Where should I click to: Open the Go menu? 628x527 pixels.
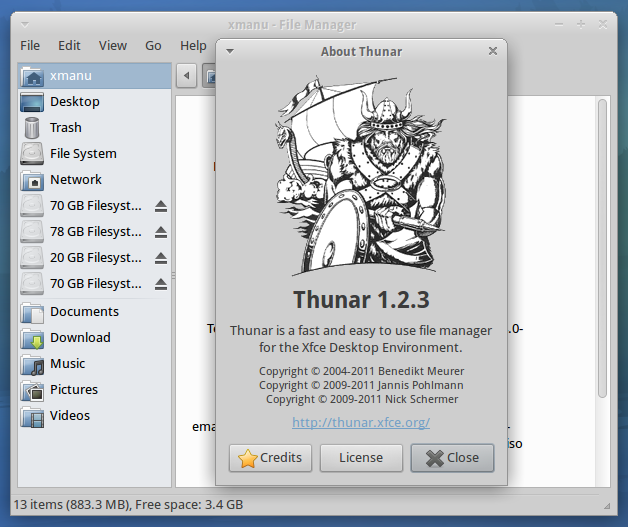(x=153, y=46)
